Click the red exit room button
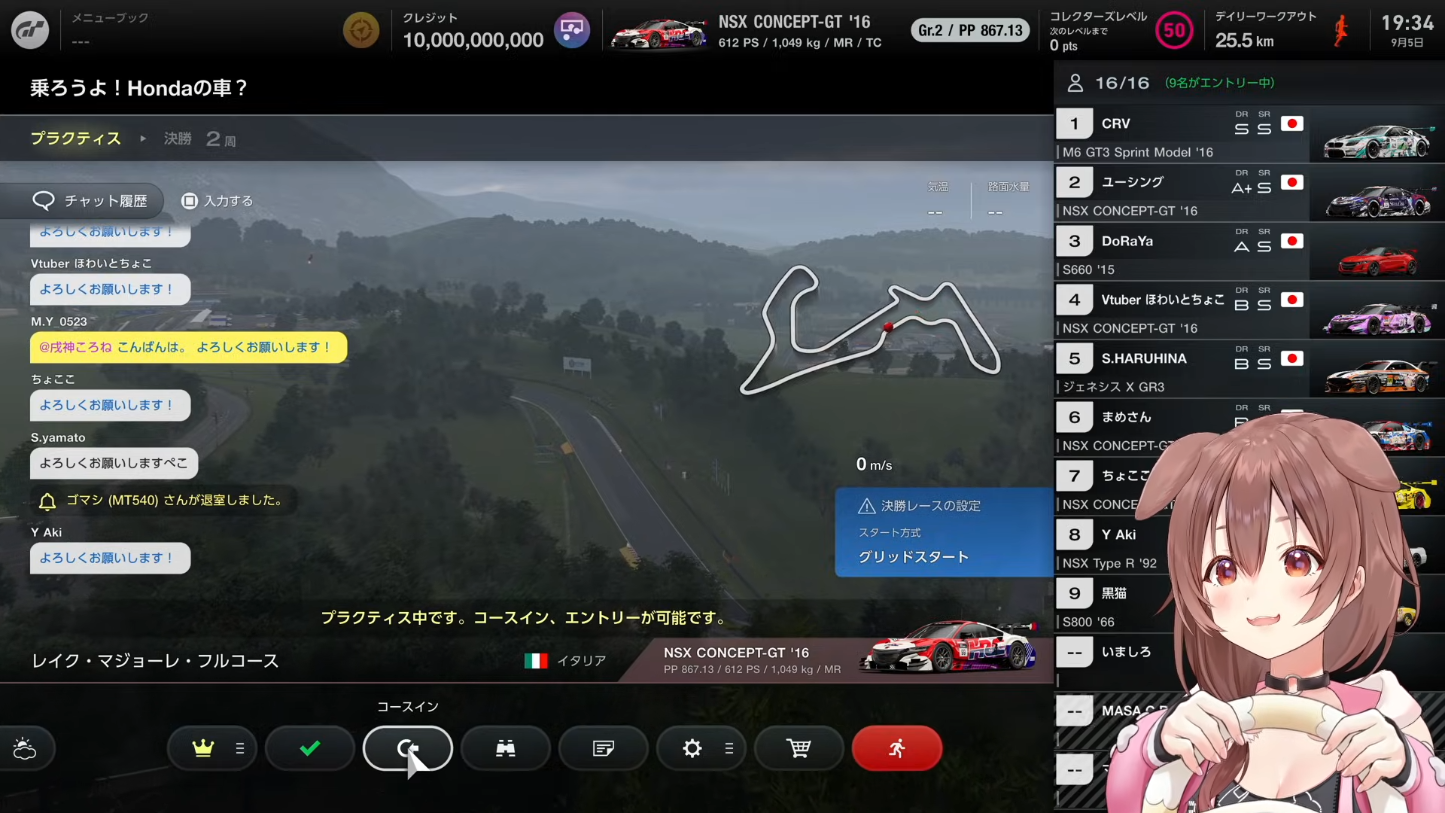Viewport: 1445px width, 813px height. click(897, 748)
